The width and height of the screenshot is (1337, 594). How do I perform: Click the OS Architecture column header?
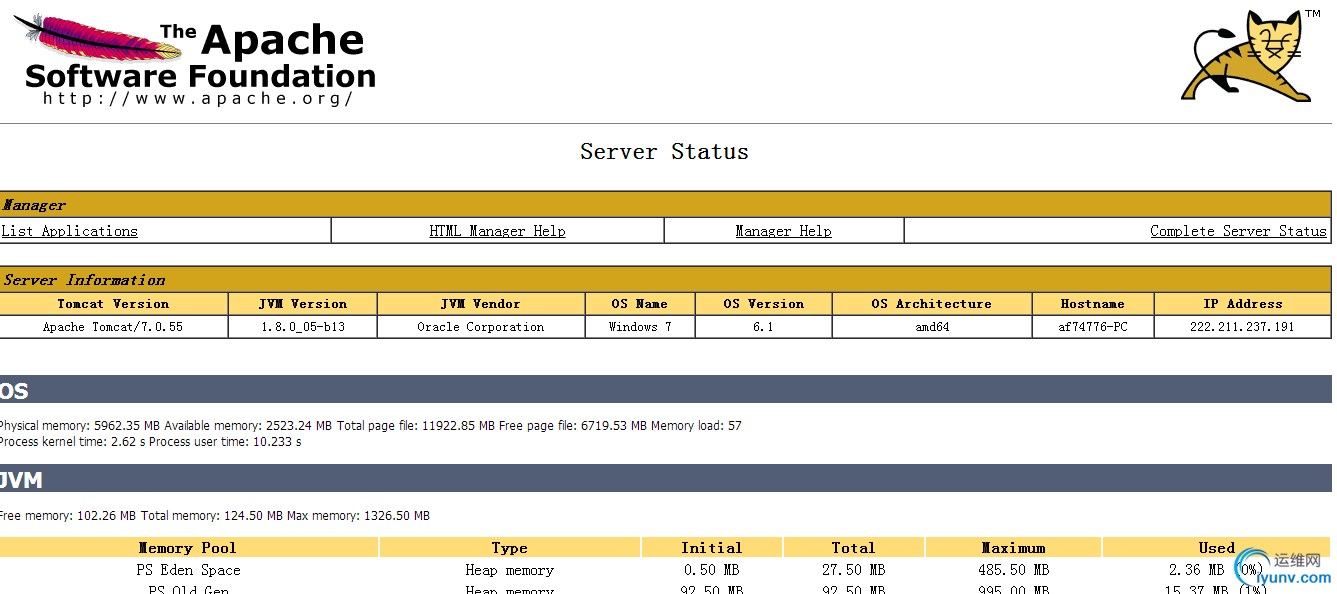click(931, 304)
